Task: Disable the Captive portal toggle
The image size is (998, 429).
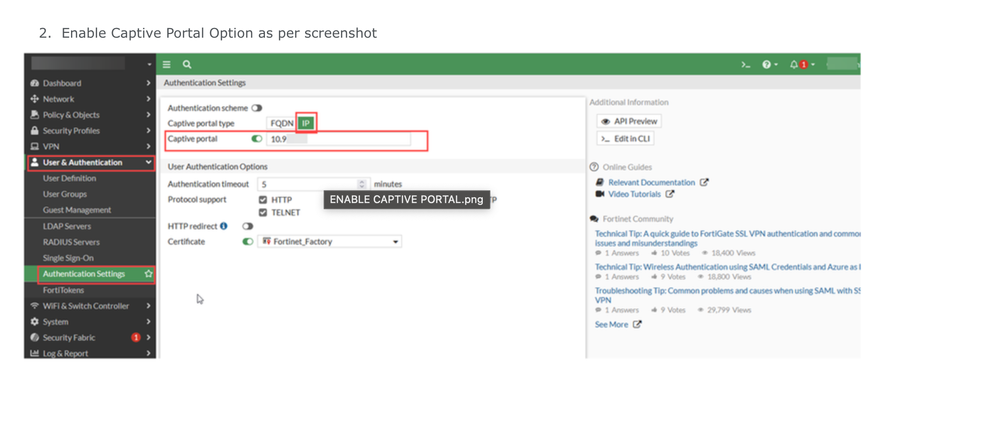Action: coord(257,139)
